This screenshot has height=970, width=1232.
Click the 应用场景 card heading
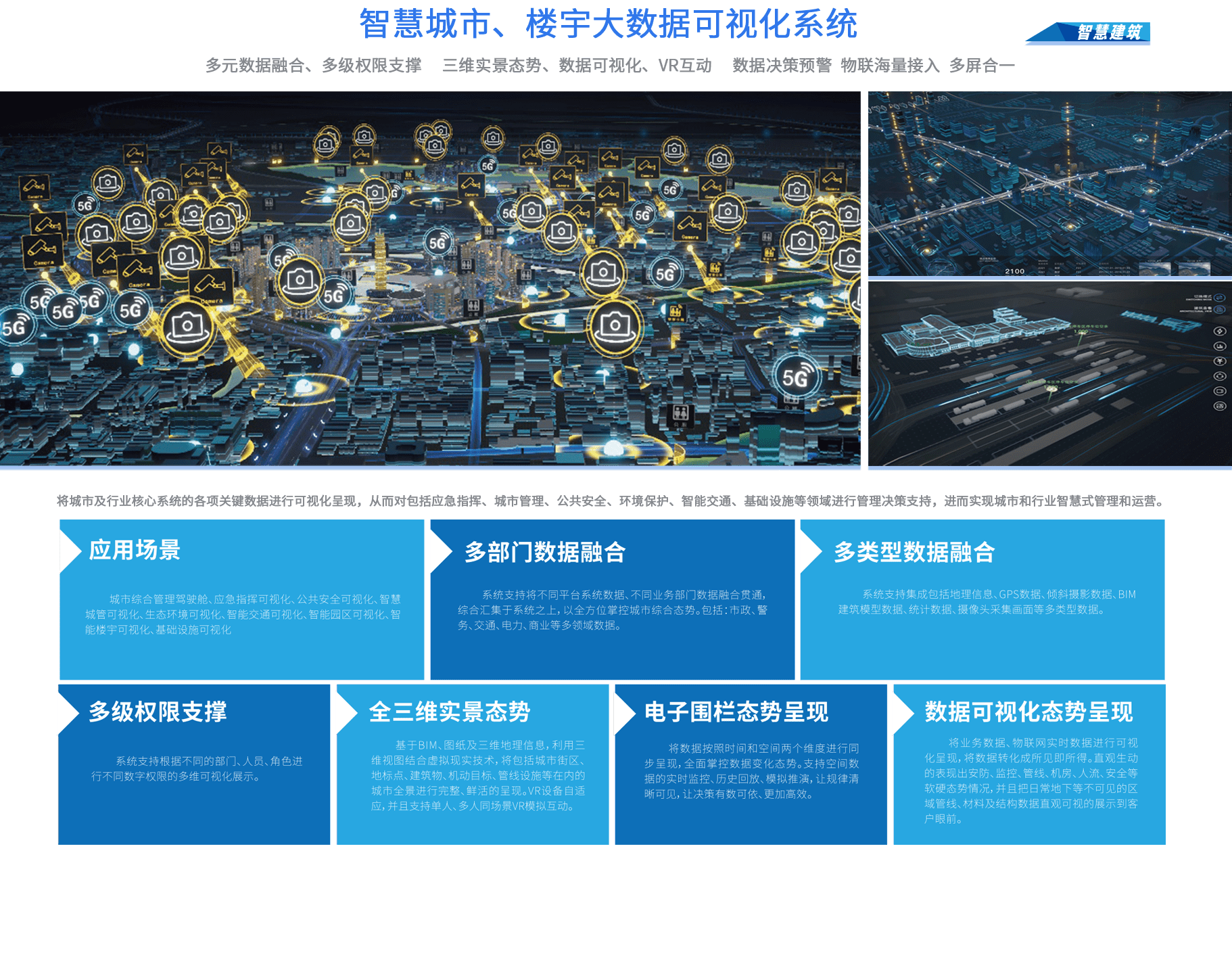(135, 550)
